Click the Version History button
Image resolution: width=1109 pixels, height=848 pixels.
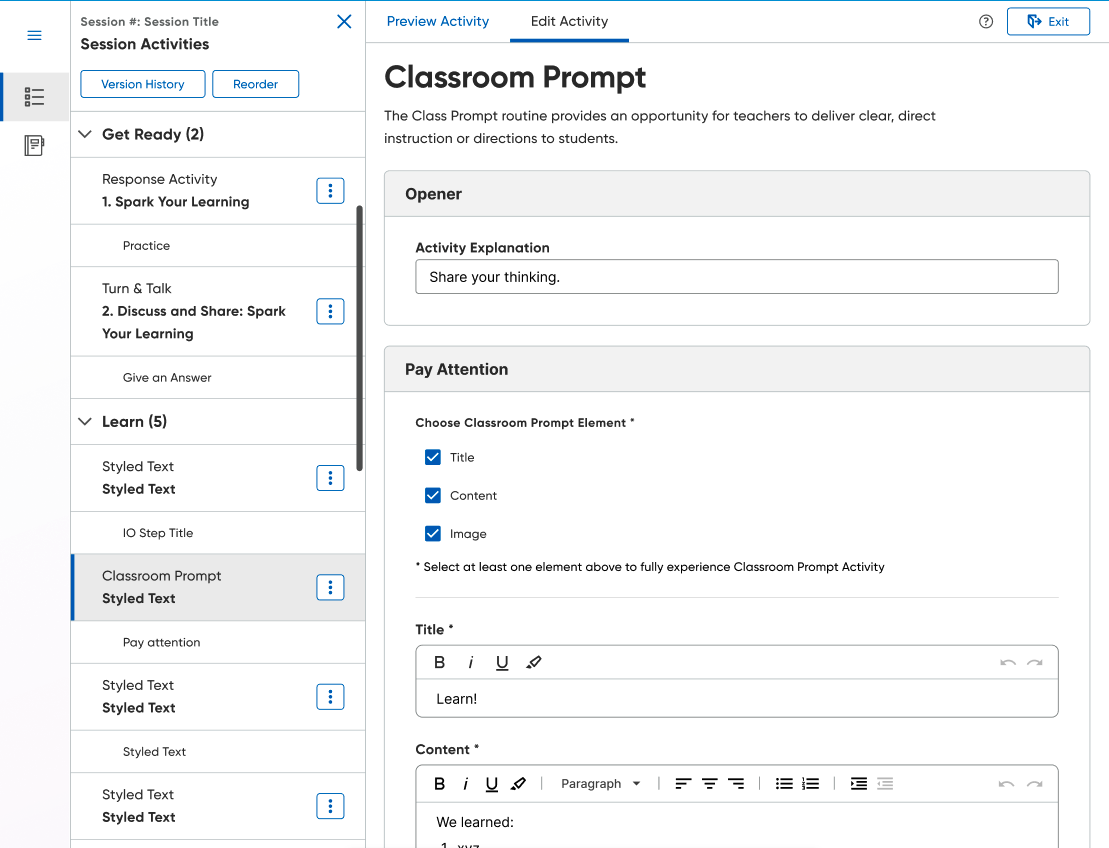[143, 84]
